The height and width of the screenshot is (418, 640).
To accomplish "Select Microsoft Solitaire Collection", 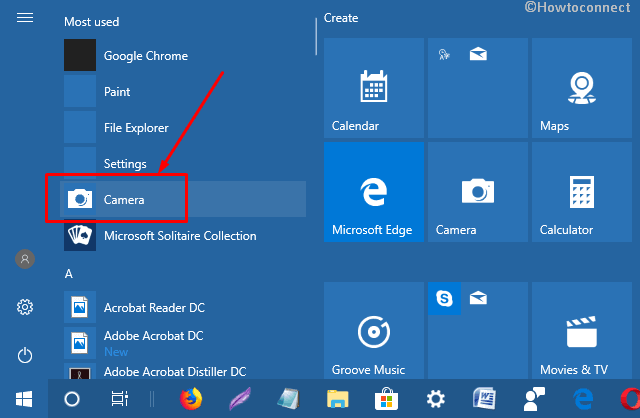I will coord(180,236).
